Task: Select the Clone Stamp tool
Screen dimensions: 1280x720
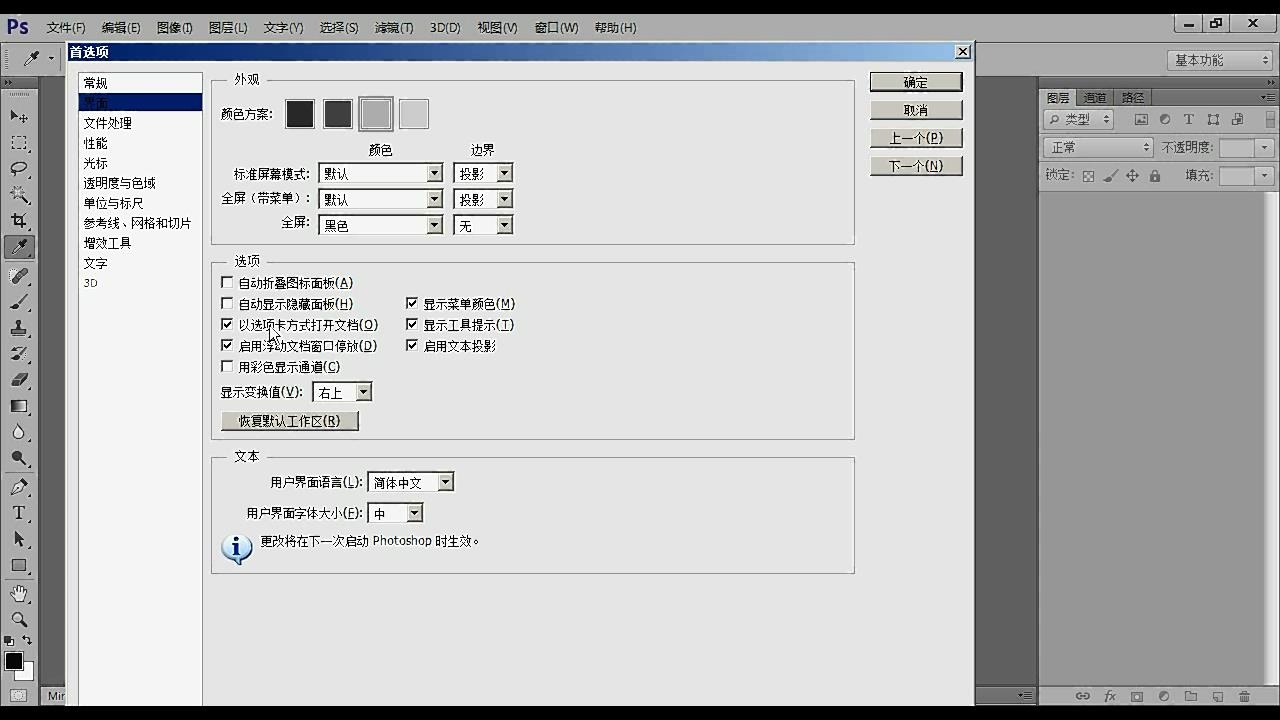Action: pyautogui.click(x=19, y=328)
